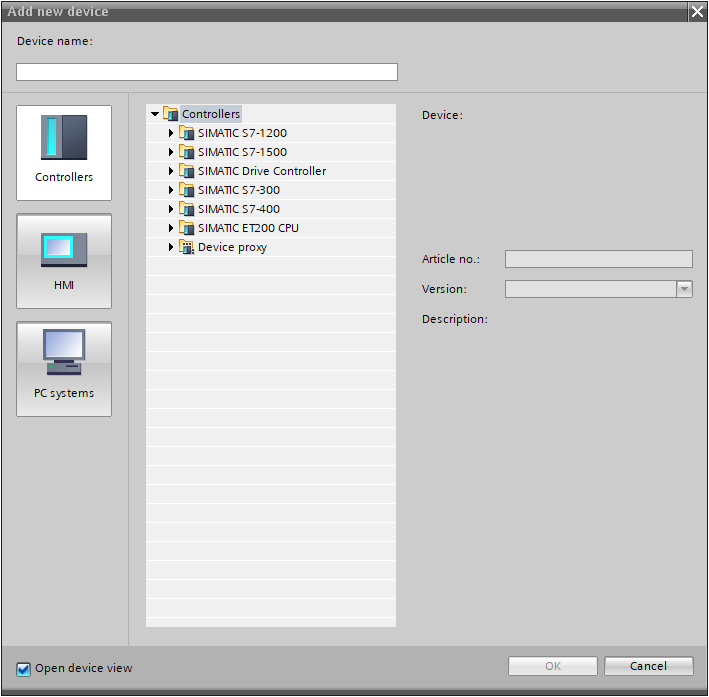Viewport: 709px width, 697px height.
Task: Select the 'SIMATIC S7-300' tree label
Action: click(239, 190)
